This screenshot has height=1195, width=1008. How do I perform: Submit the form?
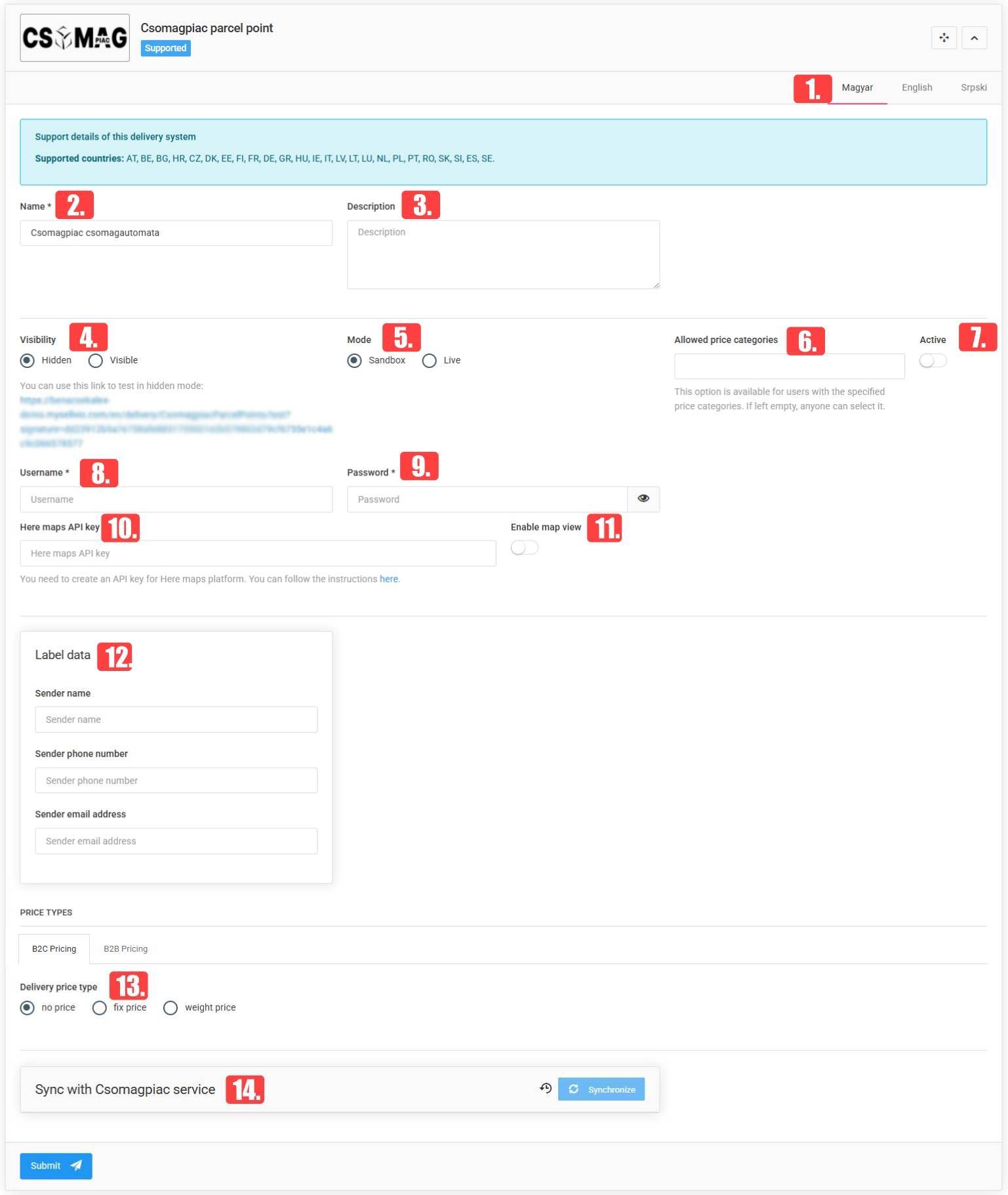click(x=56, y=1165)
